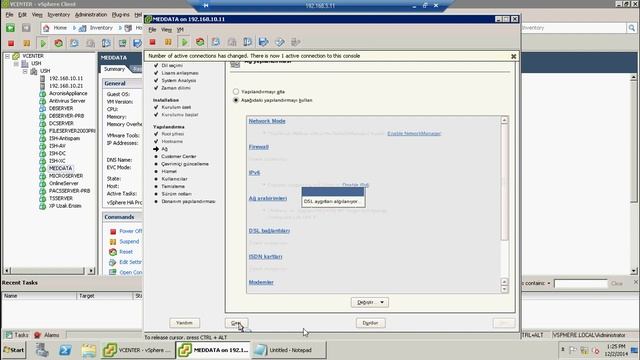Image resolution: width=640 pixels, height=360 pixels.
Task: Open snapshot manager icon in MEDDATA console toolbar
Action: [x=248, y=42]
